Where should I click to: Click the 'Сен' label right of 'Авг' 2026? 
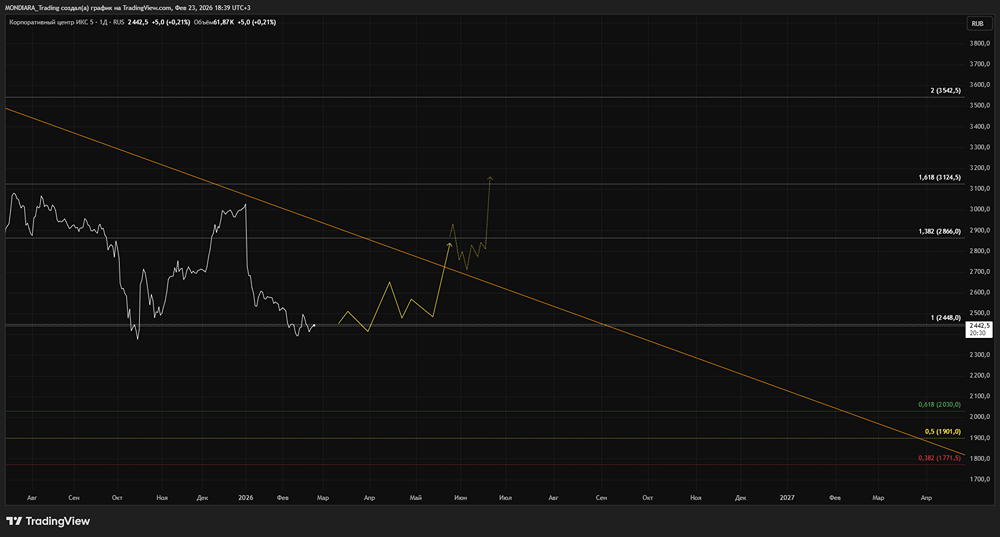tap(601, 497)
